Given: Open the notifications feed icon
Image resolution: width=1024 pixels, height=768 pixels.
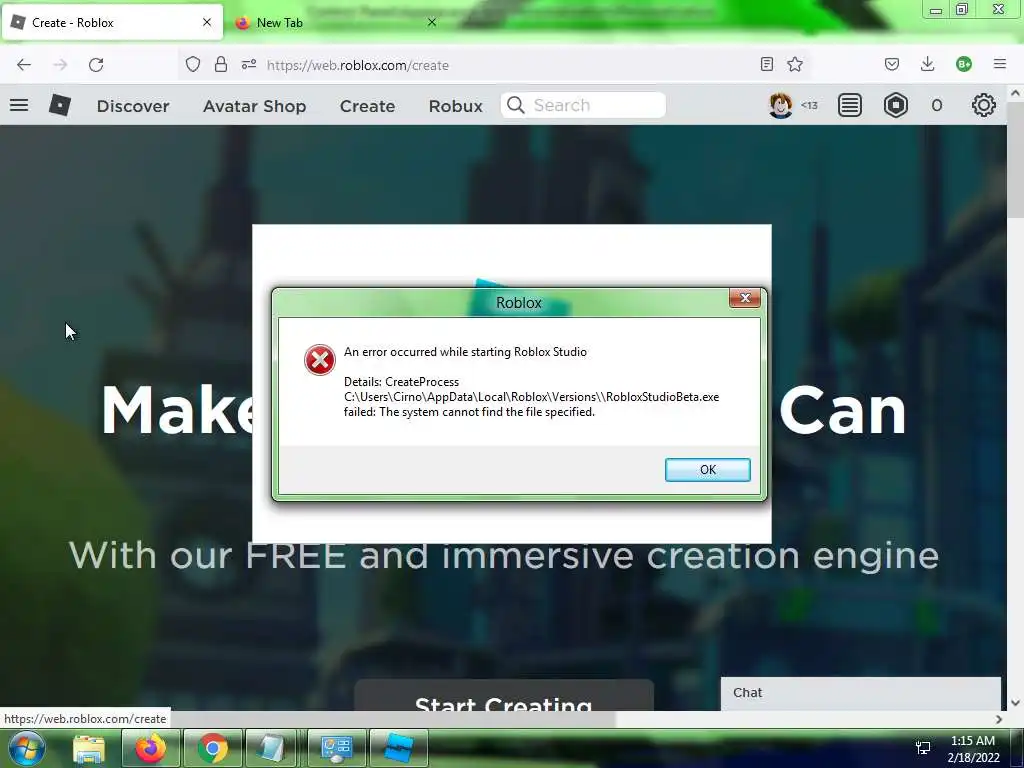Looking at the screenshot, I should tap(850, 105).
